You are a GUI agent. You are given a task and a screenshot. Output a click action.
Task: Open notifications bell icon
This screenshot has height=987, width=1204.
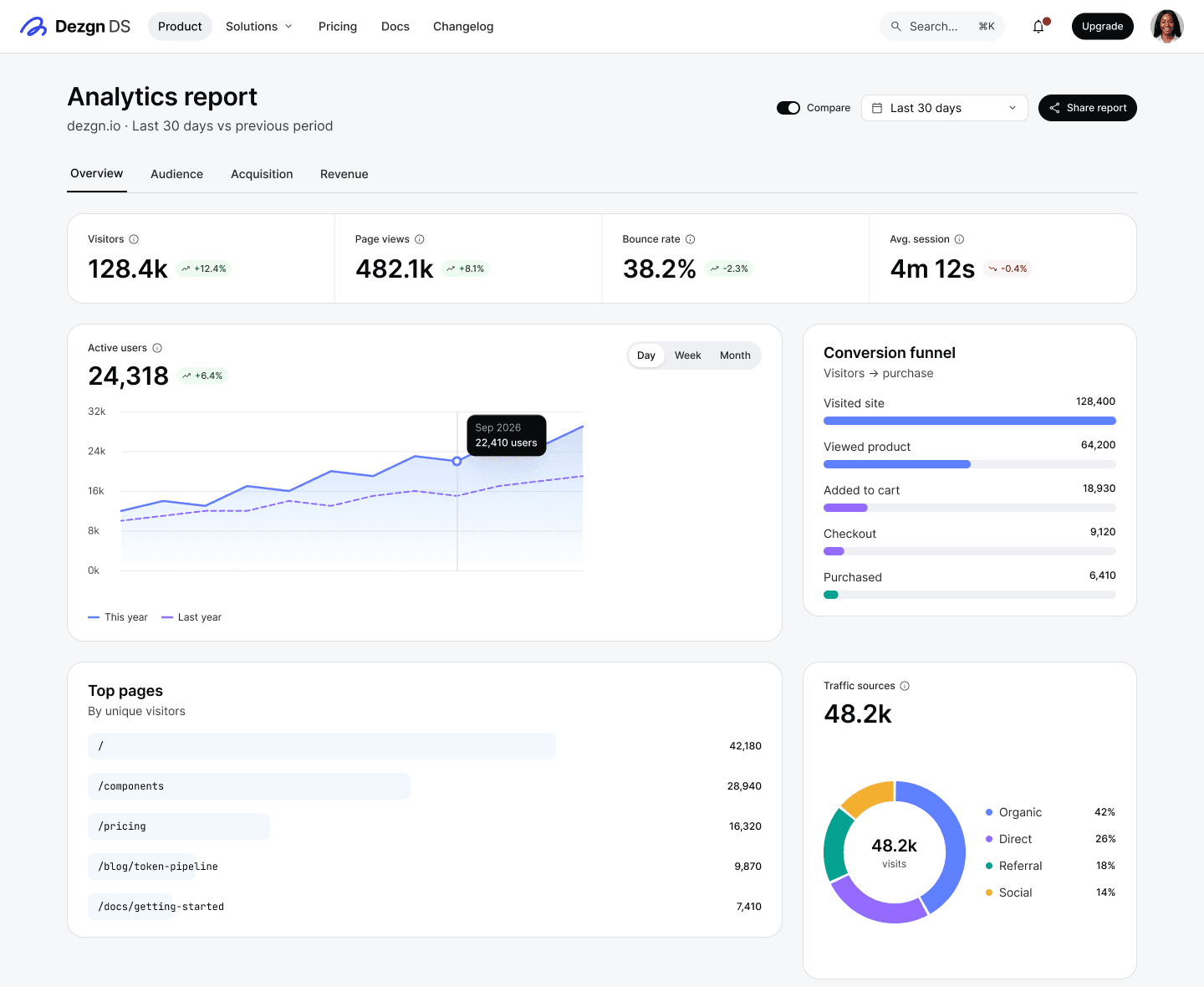[x=1038, y=27]
